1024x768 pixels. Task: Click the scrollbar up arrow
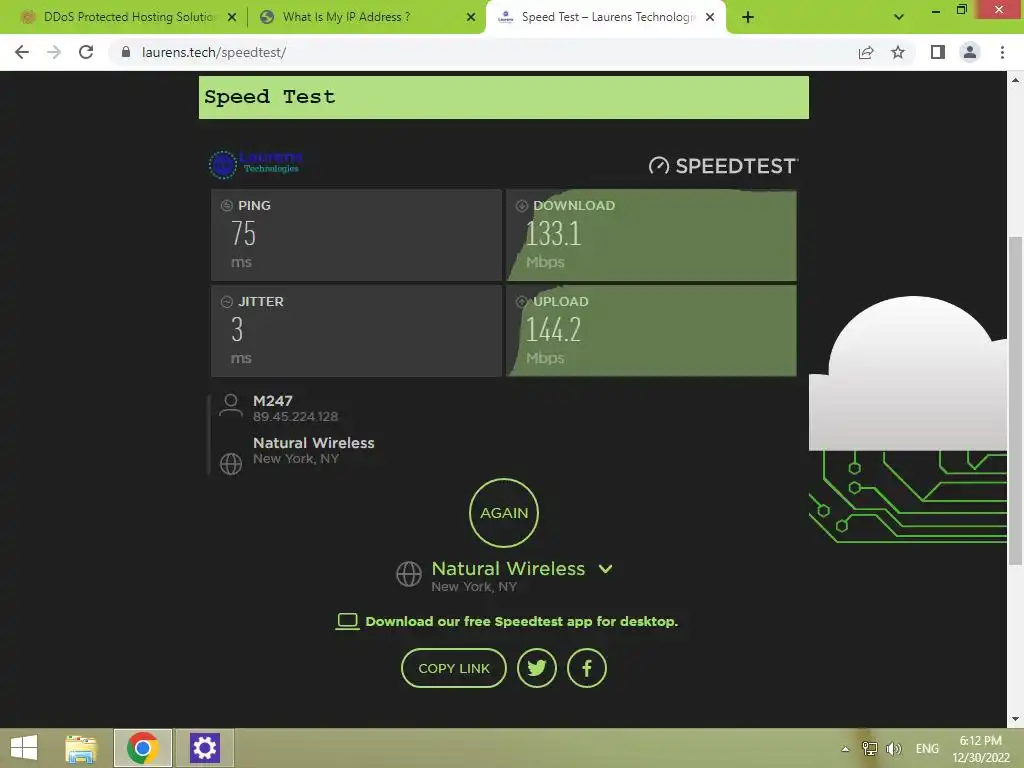[1016, 80]
